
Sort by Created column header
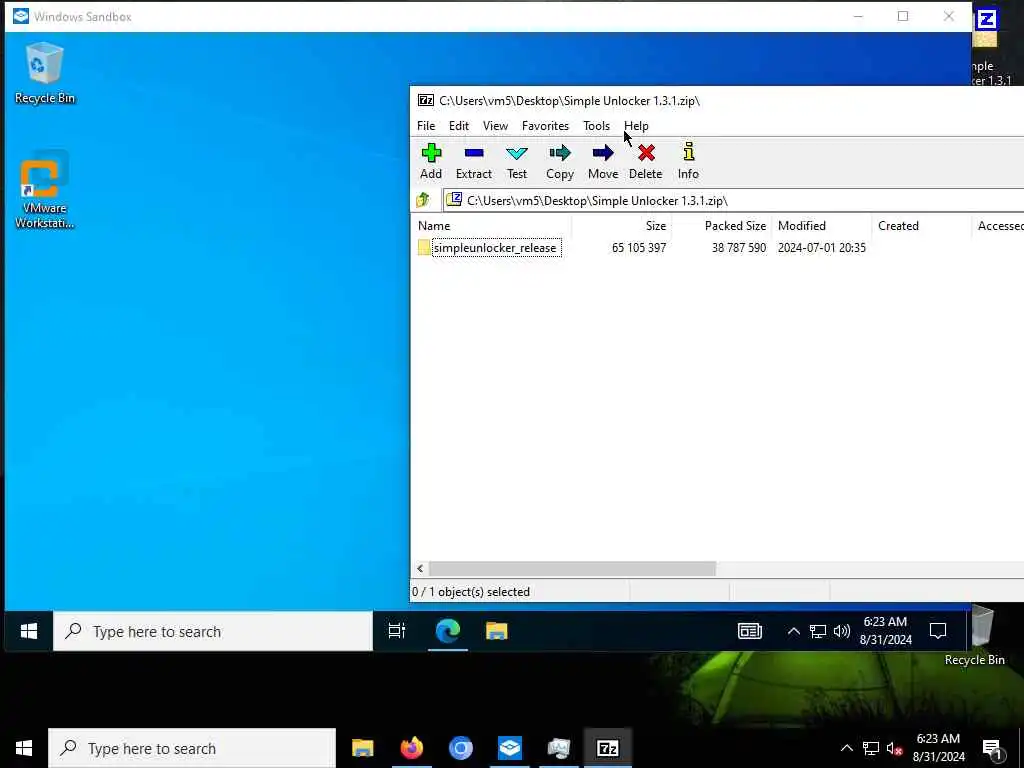921,226
